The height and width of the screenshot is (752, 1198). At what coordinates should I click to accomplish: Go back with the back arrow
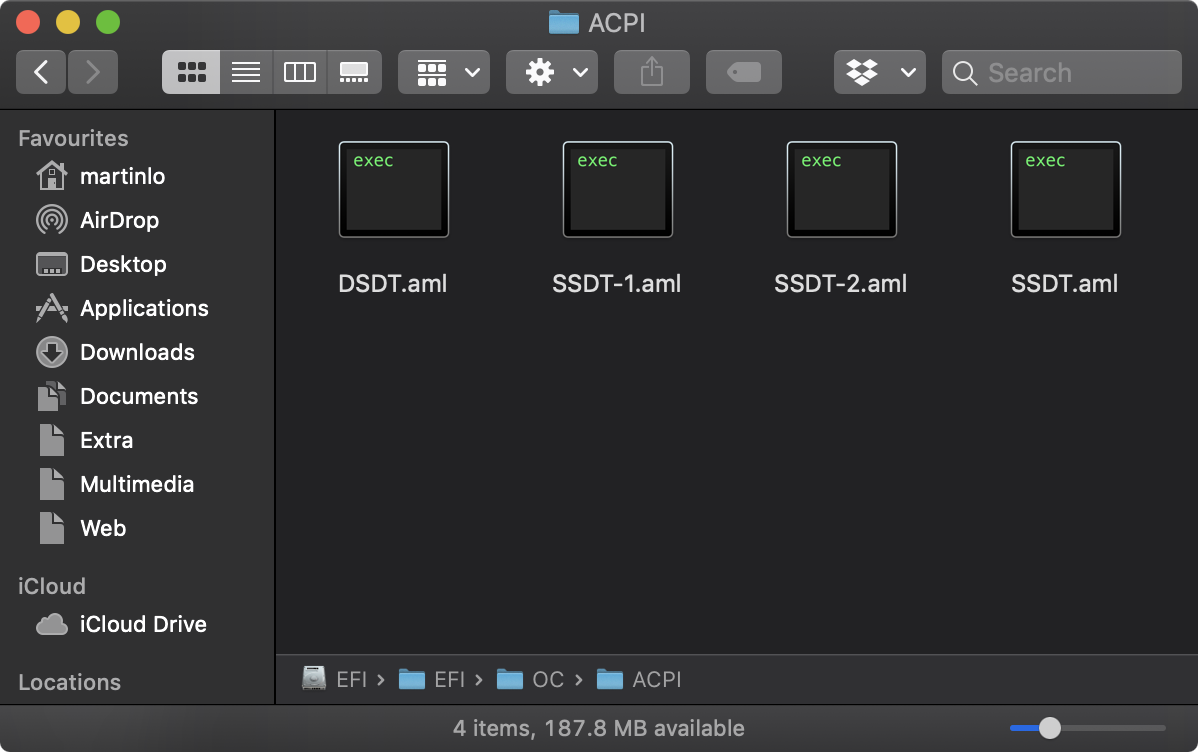pos(41,72)
